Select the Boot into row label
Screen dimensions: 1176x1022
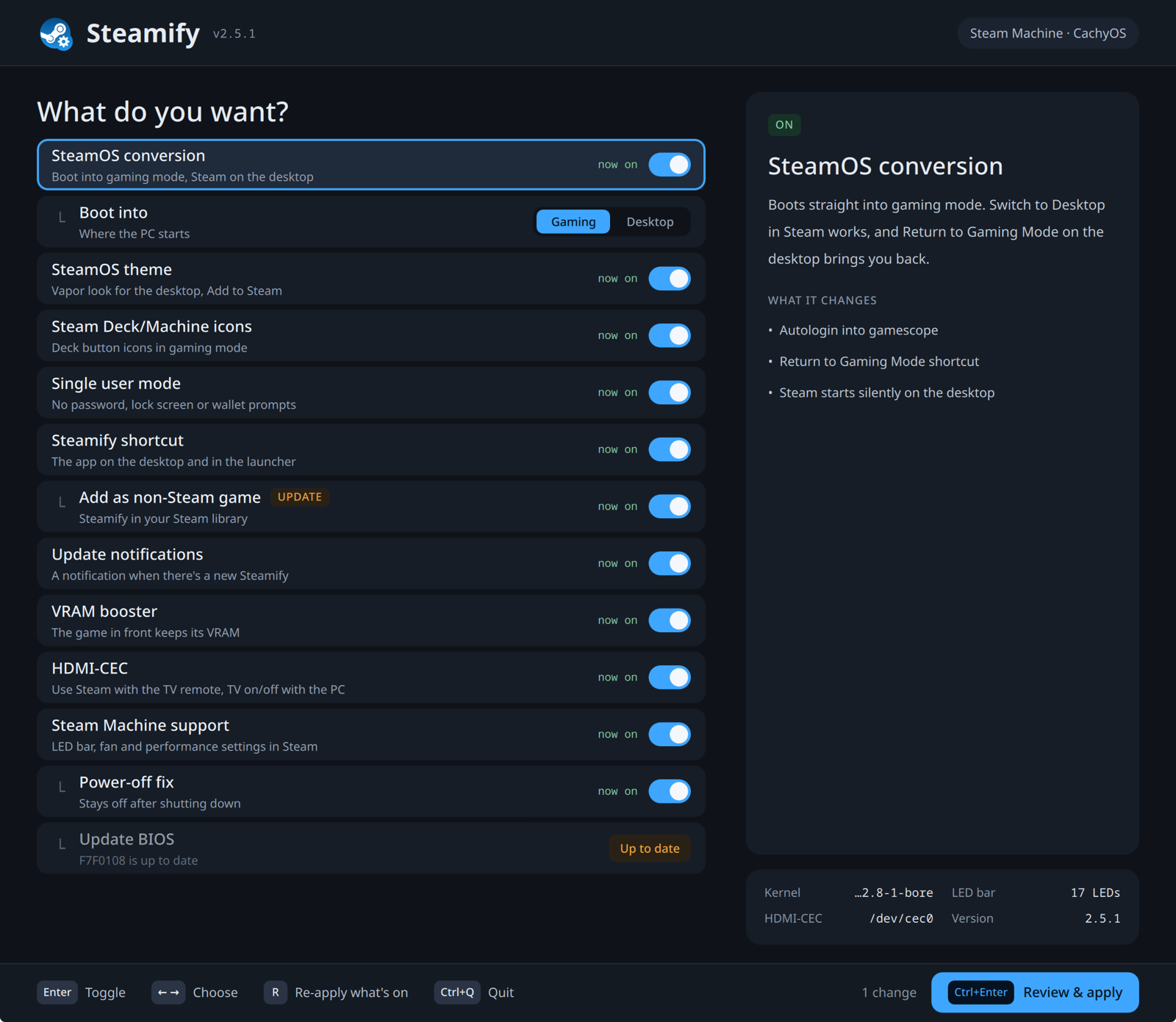click(113, 213)
